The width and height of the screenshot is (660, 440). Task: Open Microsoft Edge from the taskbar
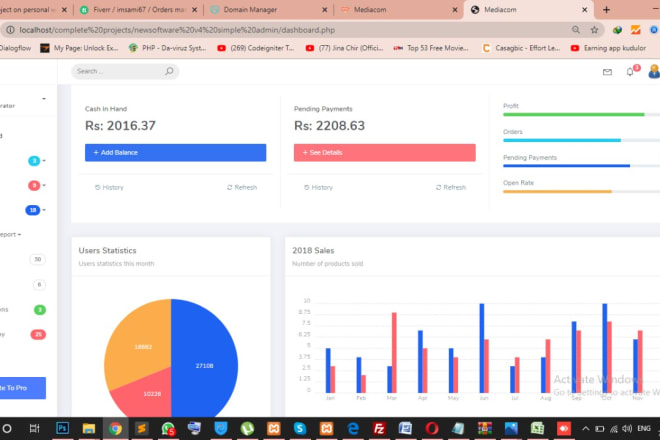click(353, 429)
